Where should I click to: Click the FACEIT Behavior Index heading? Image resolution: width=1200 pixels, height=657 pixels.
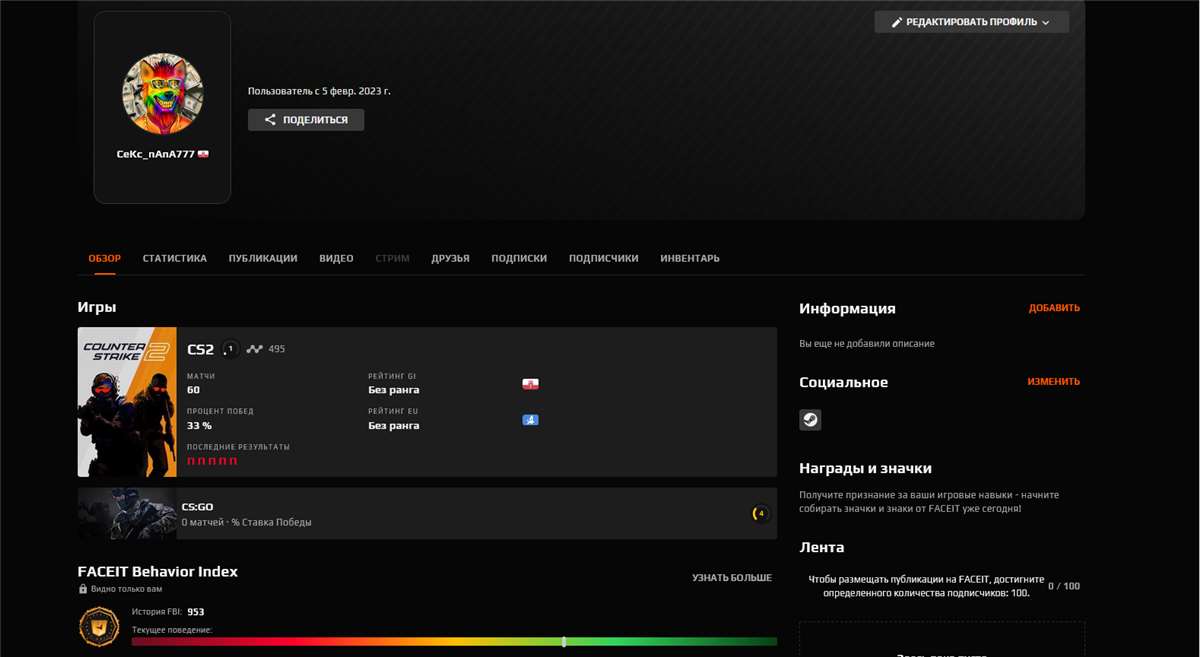point(158,572)
